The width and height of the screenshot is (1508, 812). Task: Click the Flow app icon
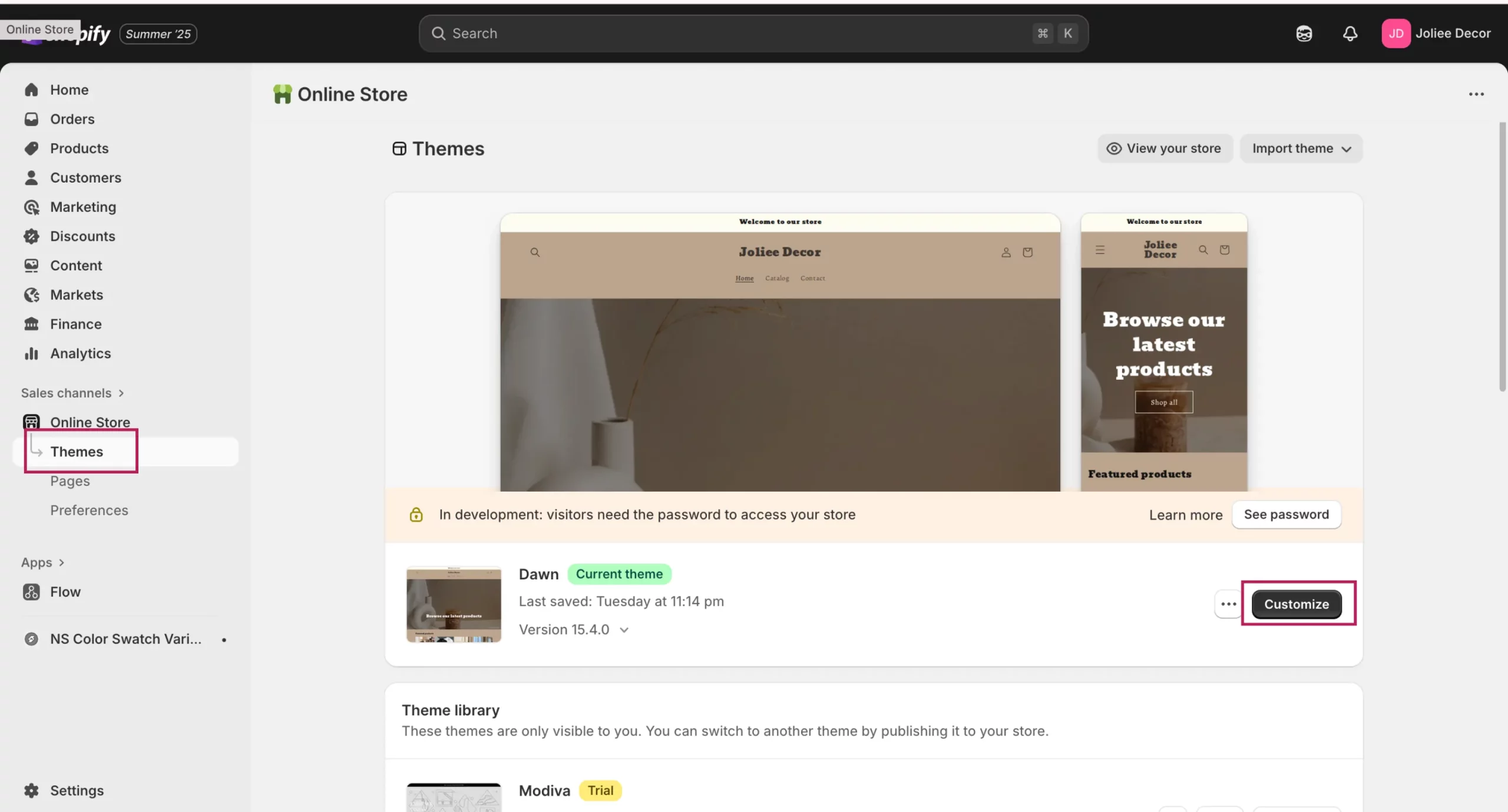coord(31,592)
